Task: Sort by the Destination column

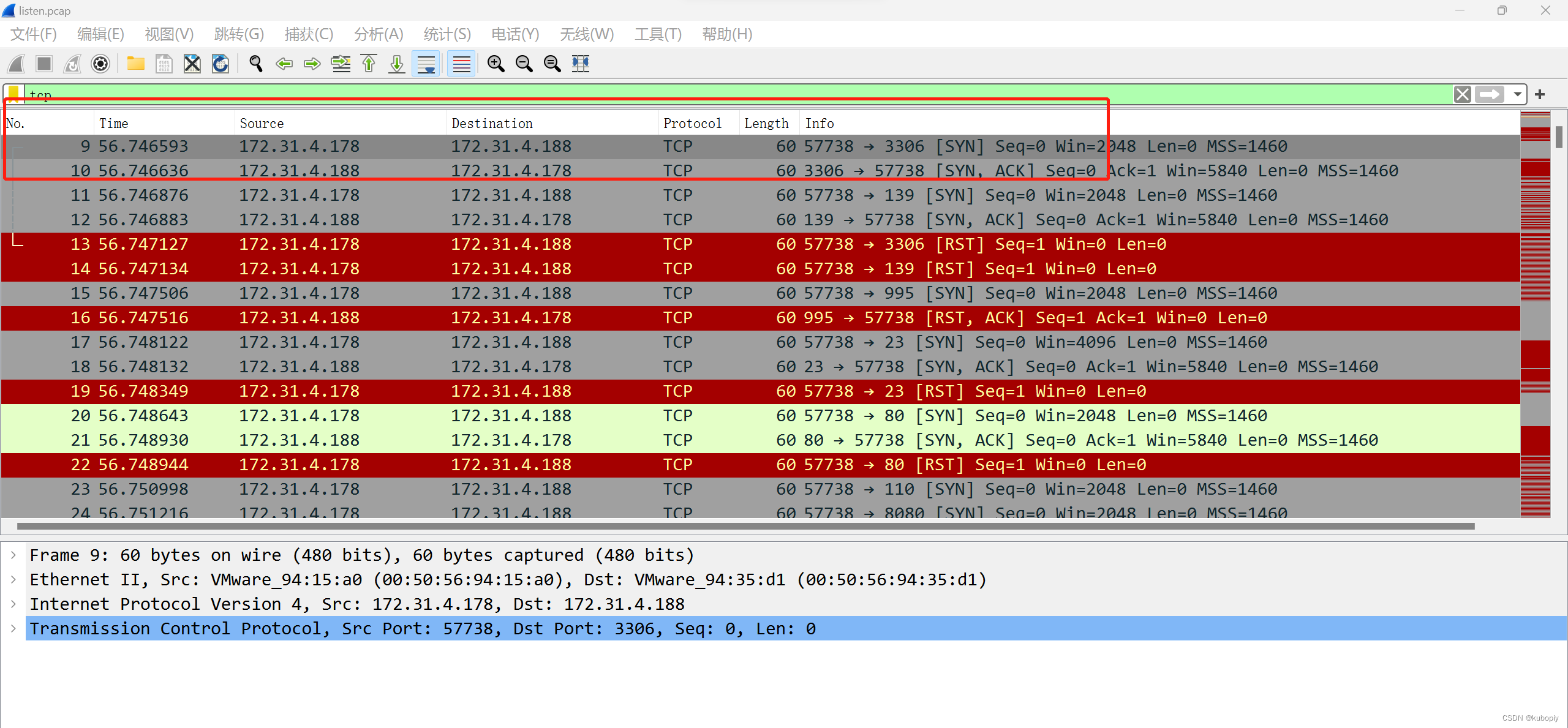Action: pos(552,123)
